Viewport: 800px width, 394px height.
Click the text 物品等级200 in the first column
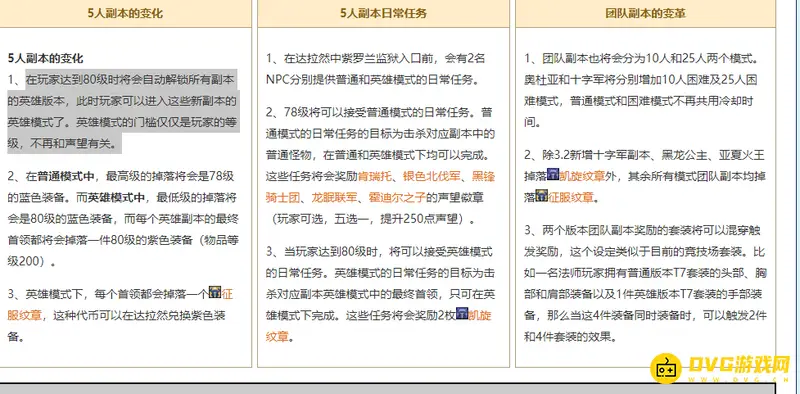click(122, 251)
